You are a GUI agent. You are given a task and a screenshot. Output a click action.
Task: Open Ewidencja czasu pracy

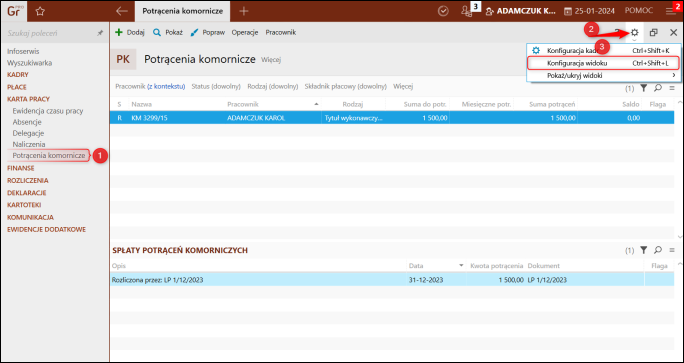(48, 111)
